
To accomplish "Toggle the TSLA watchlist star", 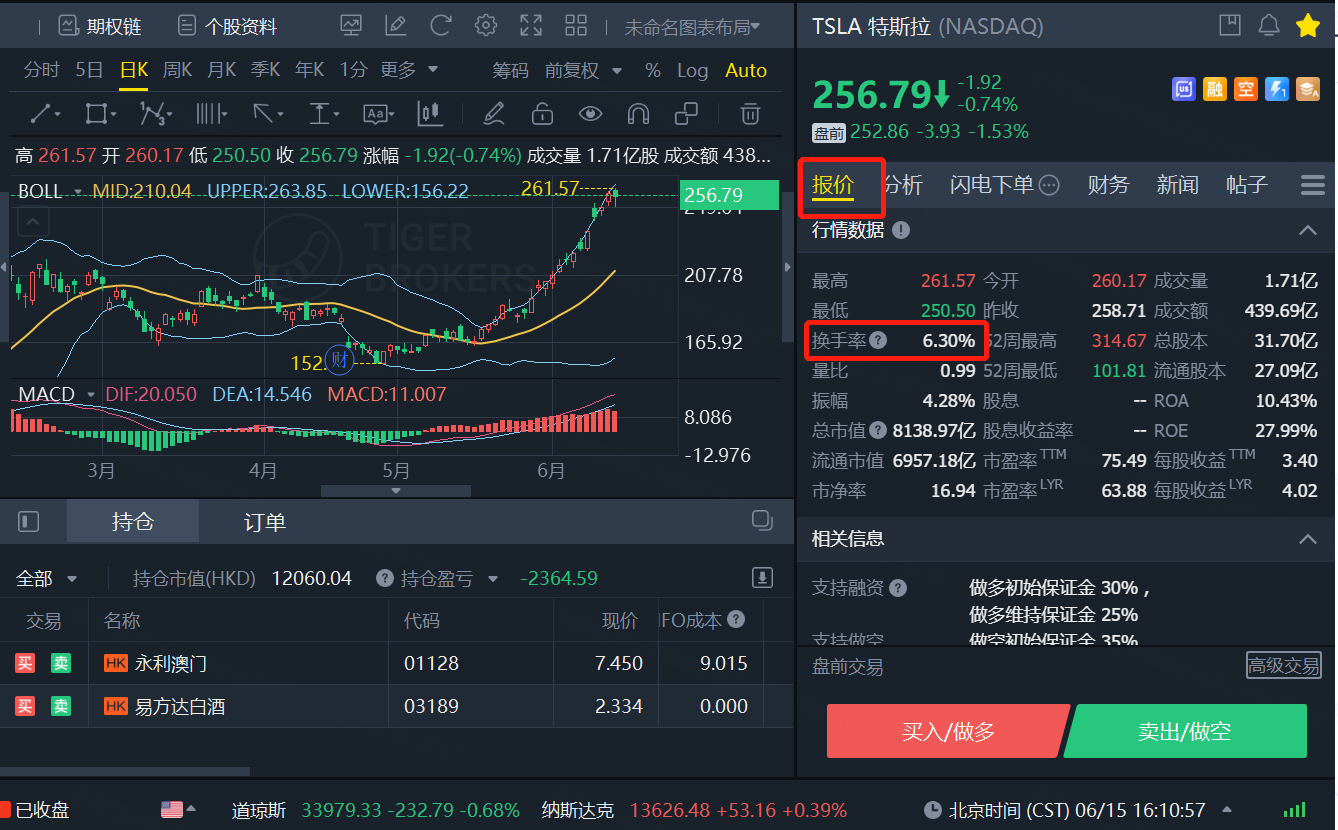I will [x=1308, y=26].
